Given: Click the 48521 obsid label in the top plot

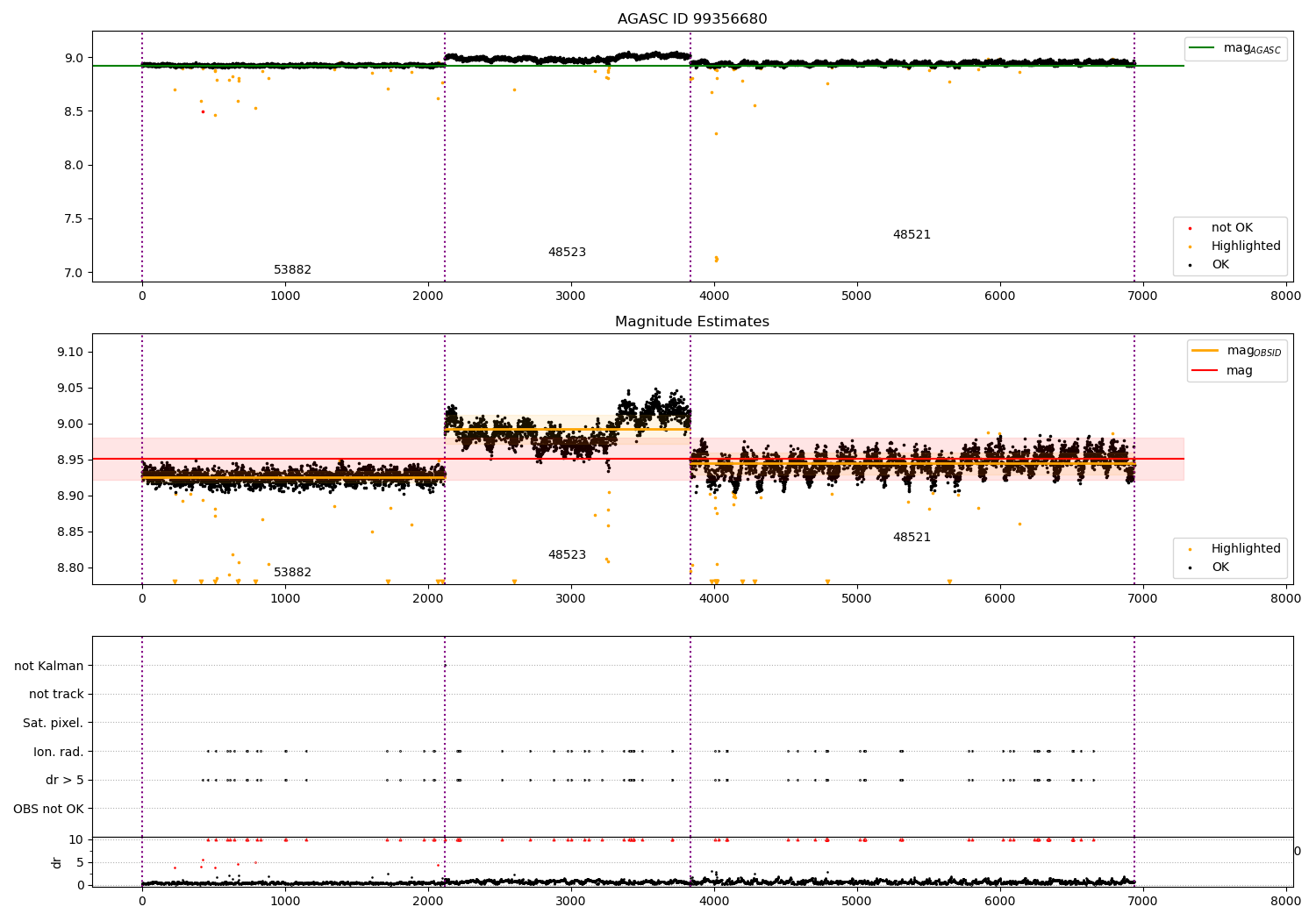Looking at the screenshot, I should coord(912,235).
